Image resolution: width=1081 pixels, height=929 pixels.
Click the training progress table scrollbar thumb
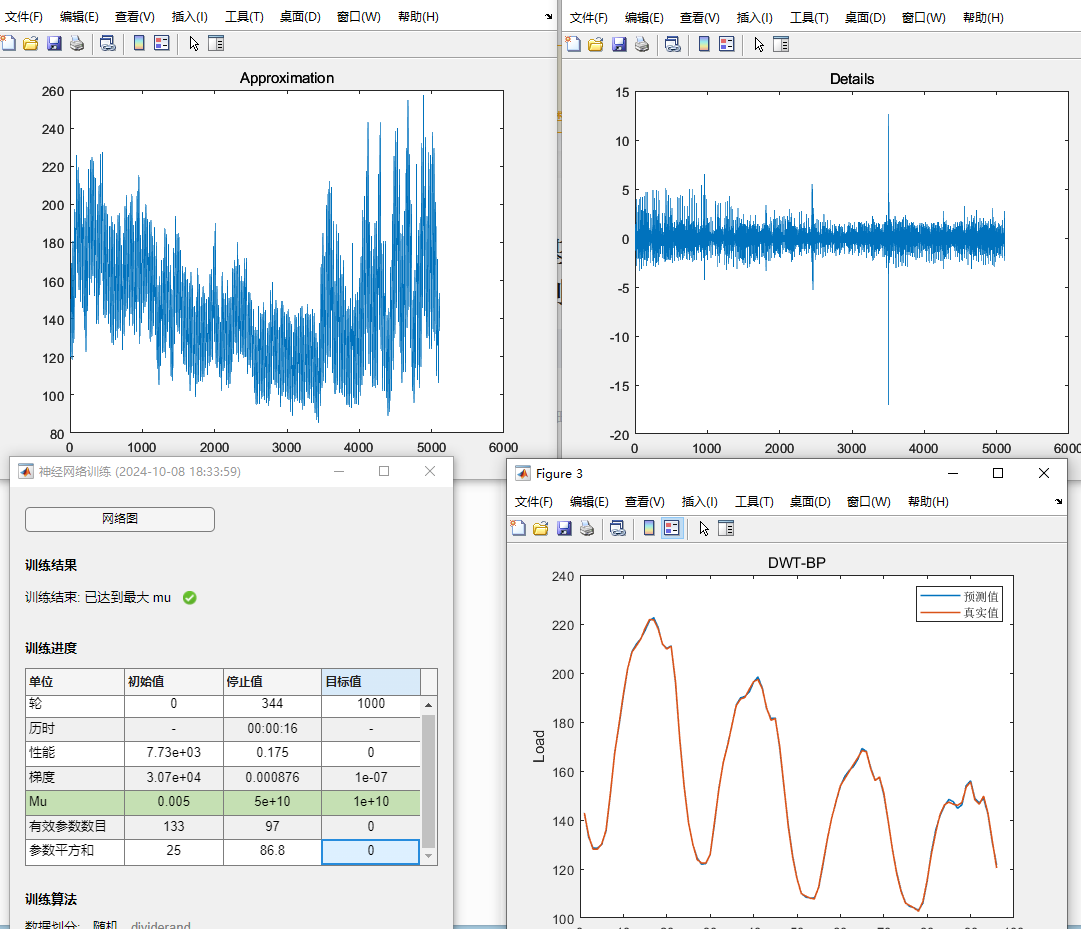coord(429,780)
